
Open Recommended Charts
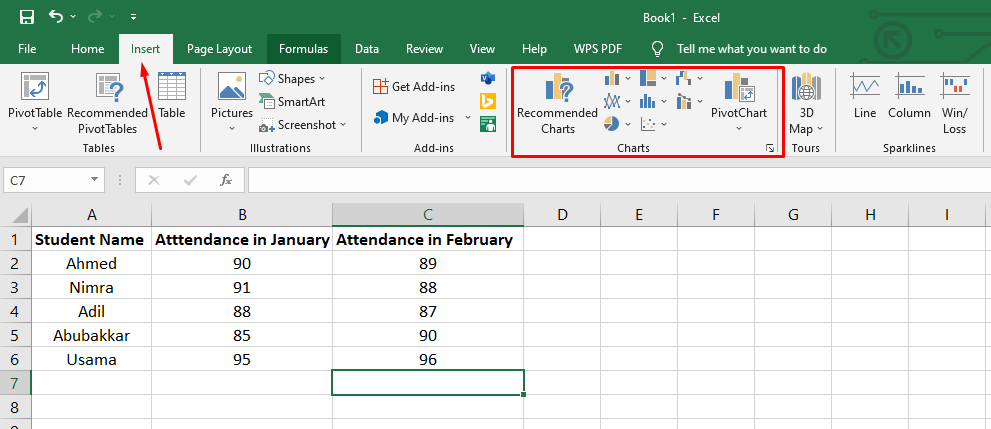click(557, 103)
